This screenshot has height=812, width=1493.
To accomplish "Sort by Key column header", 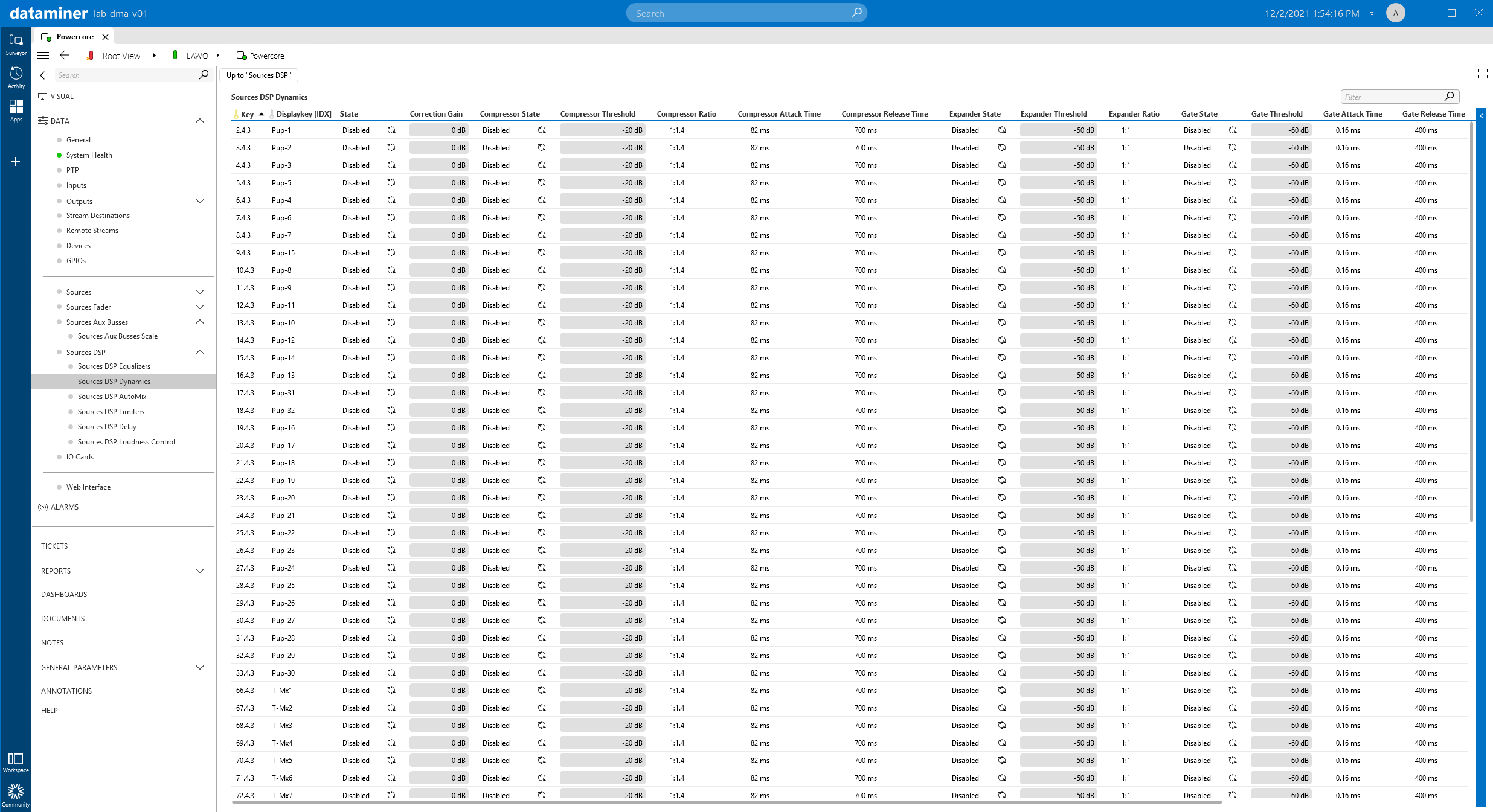I will tap(247, 113).
